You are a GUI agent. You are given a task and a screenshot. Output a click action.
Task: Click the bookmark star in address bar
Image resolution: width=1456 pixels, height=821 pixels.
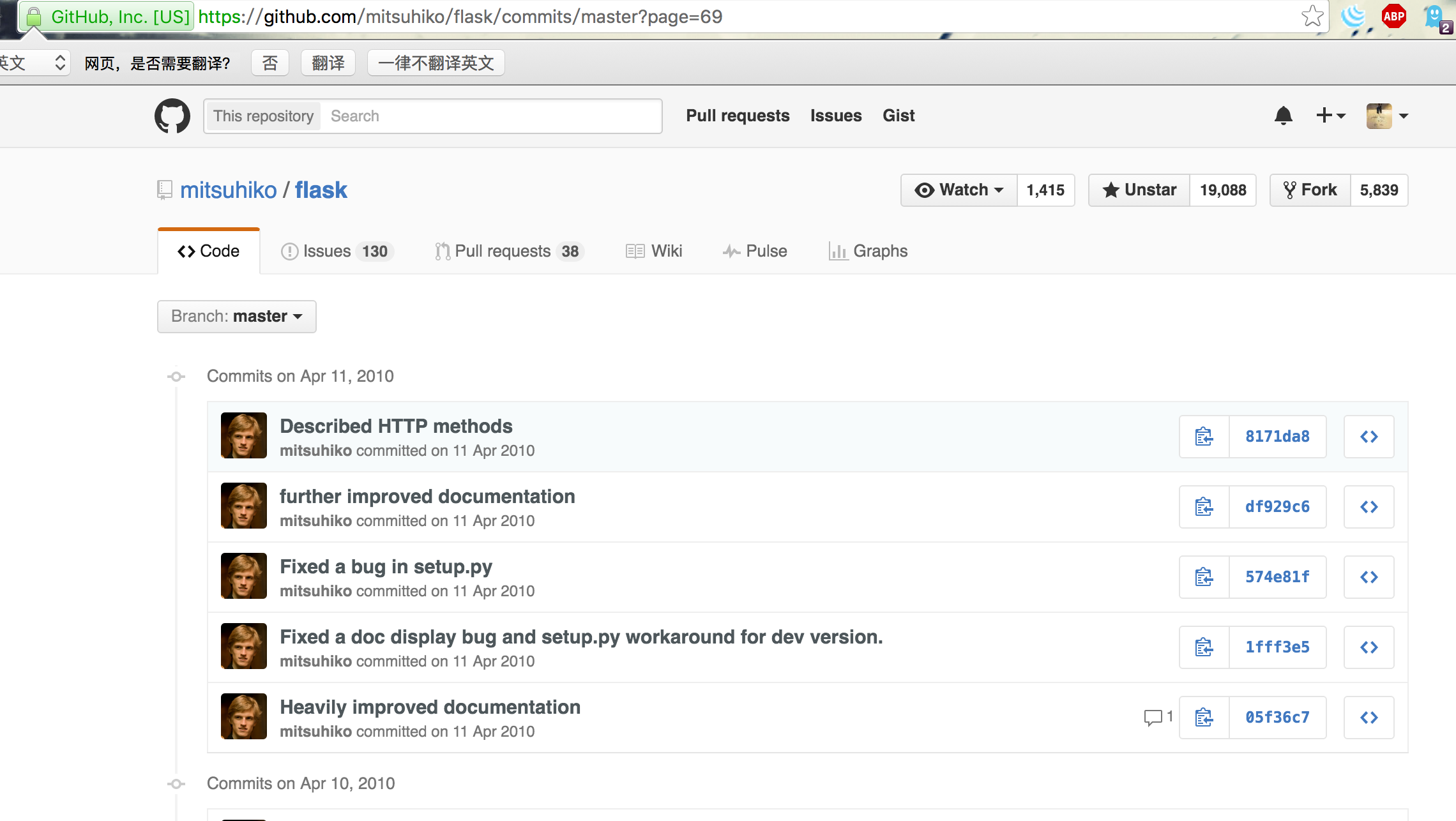[1312, 17]
